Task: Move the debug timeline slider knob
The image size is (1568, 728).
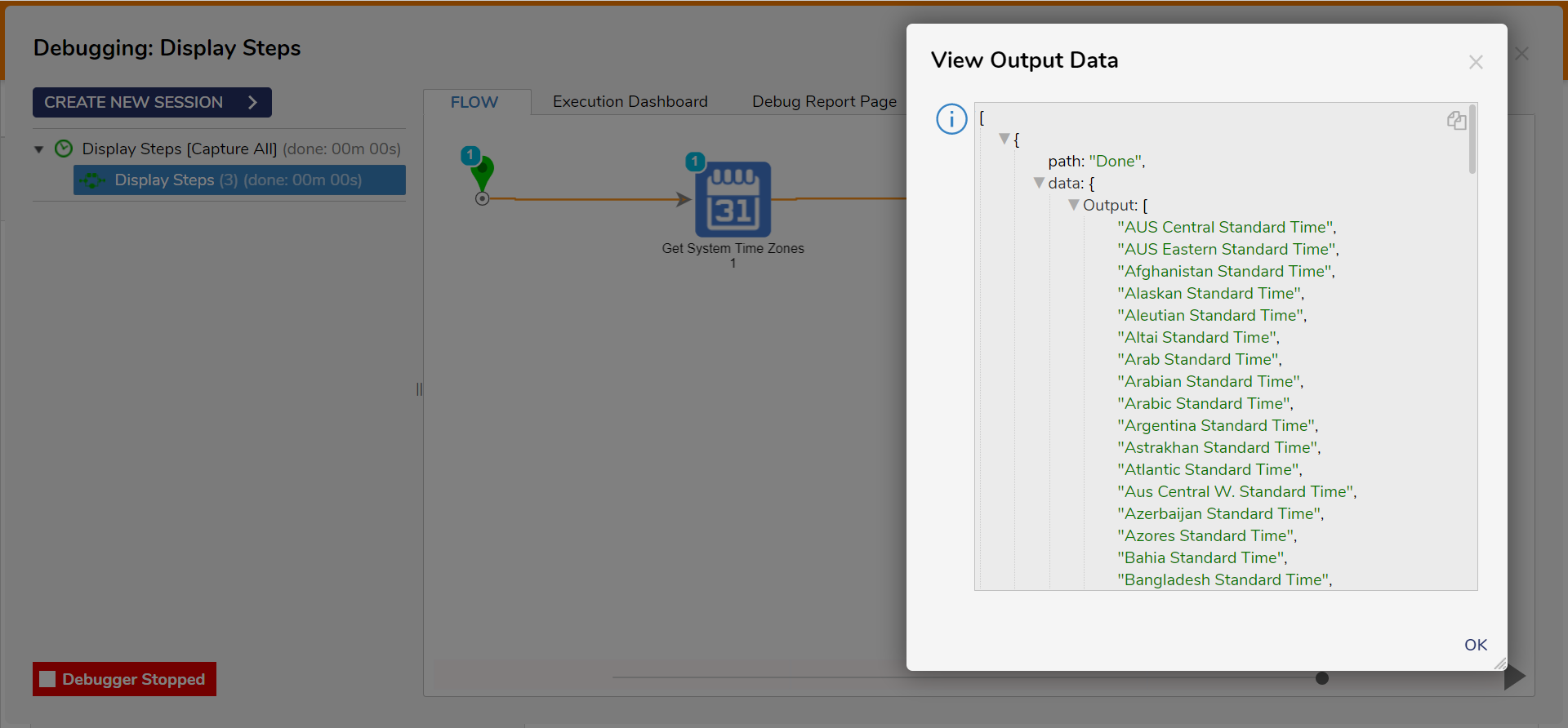Action: 1322,678
